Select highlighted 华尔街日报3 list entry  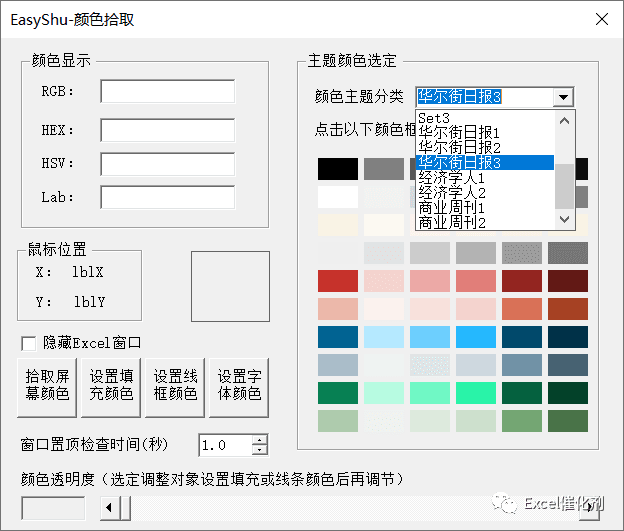[x=485, y=162]
